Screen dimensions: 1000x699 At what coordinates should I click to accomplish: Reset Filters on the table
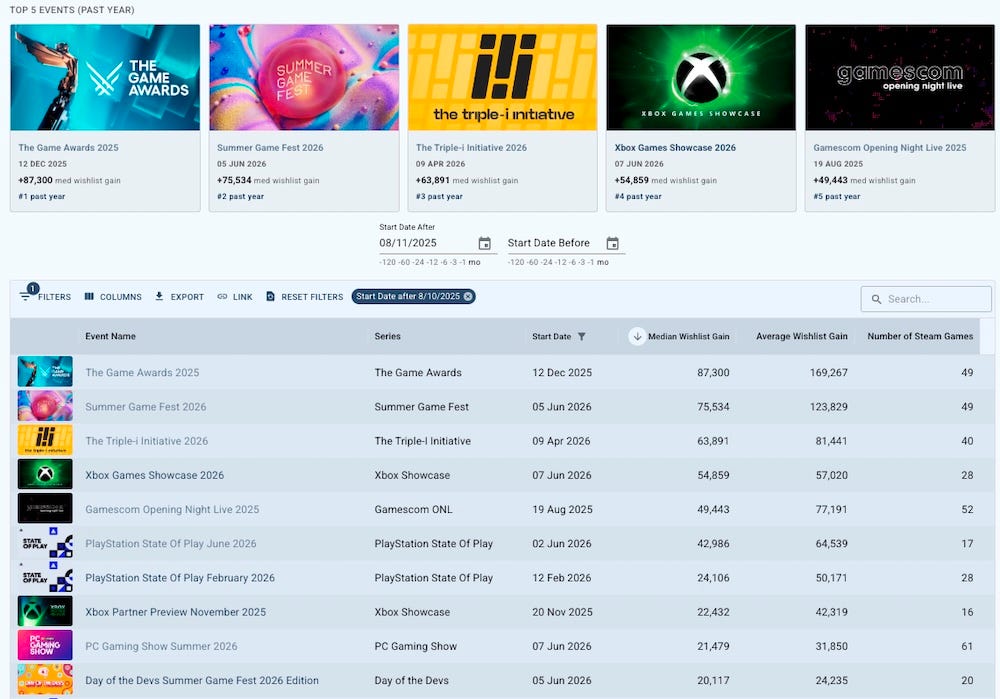[x=304, y=297]
